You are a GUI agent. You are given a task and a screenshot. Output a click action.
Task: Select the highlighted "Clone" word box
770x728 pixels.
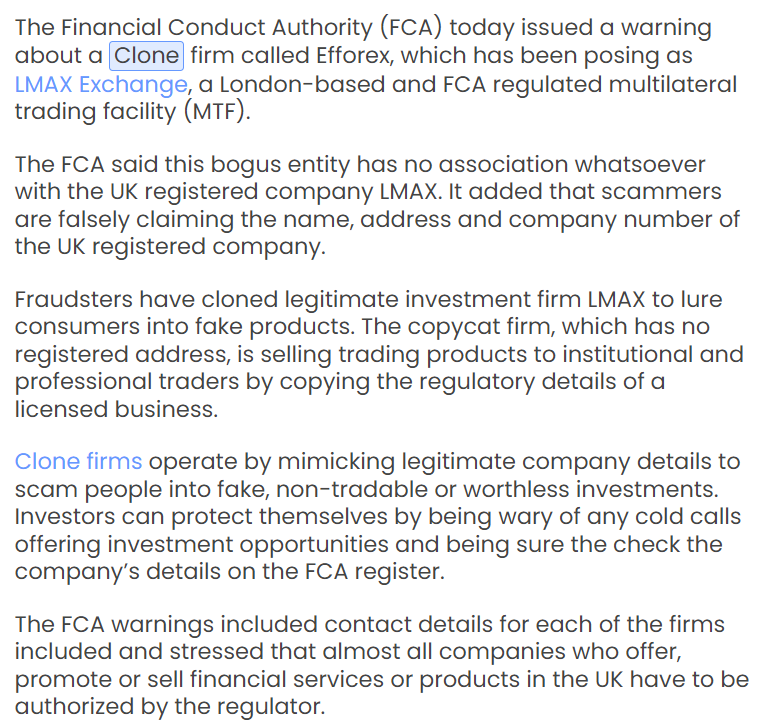[146, 56]
